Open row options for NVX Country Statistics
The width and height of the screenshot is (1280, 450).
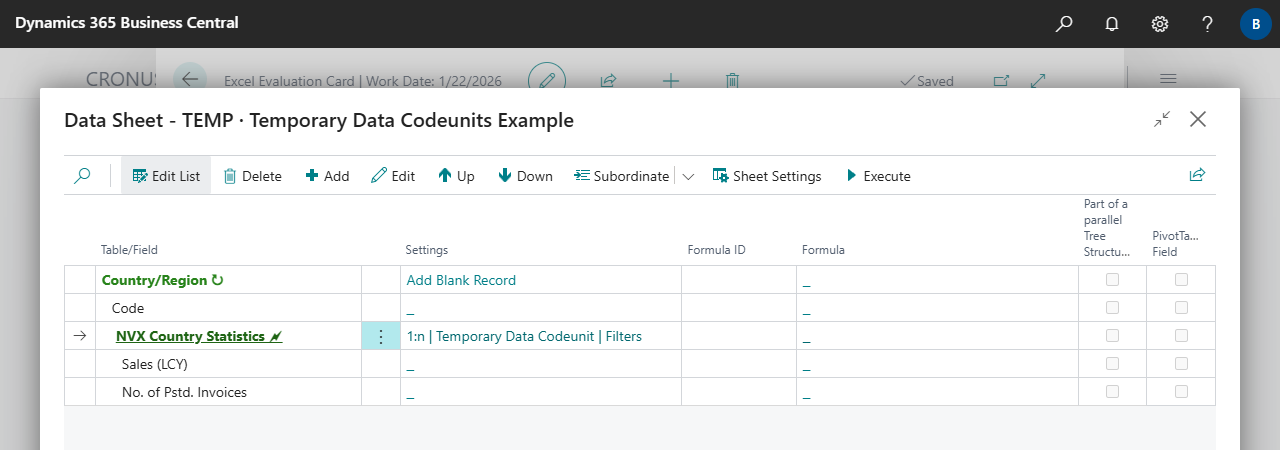[x=380, y=336]
